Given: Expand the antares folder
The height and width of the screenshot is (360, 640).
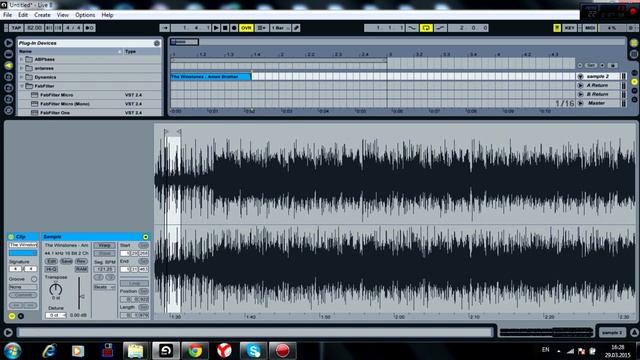Looking at the screenshot, I should point(21,68).
